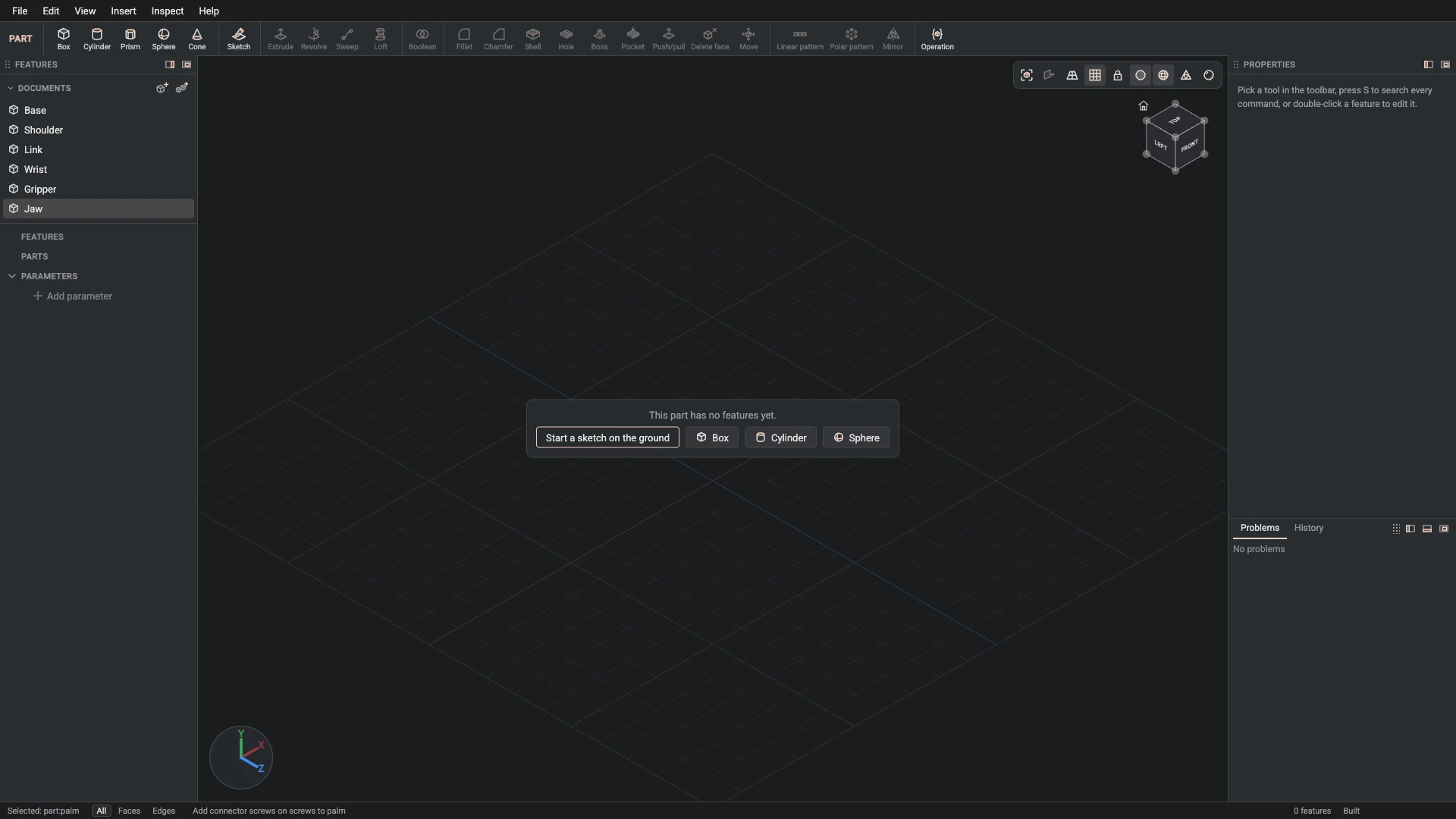The width and height of the screenshot is (1456, 819).
Task: Open the Insert menu
Action: 124,11
